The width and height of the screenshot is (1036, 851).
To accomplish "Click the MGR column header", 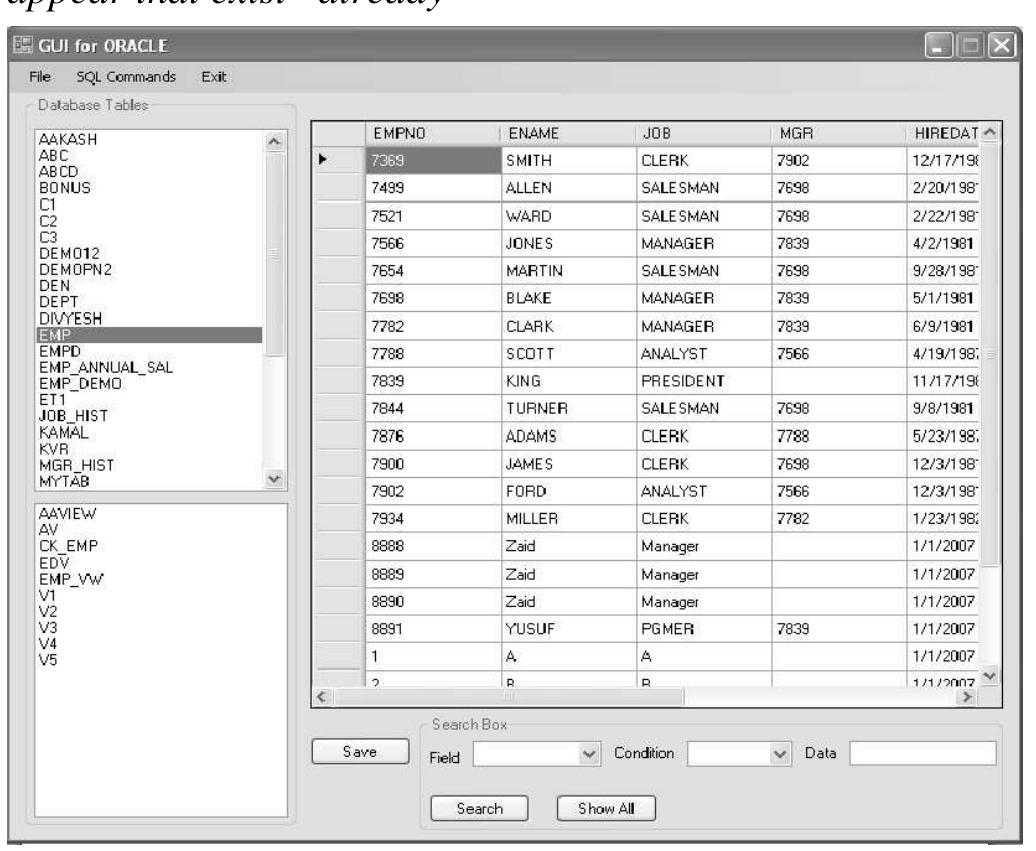I will 839,133.
